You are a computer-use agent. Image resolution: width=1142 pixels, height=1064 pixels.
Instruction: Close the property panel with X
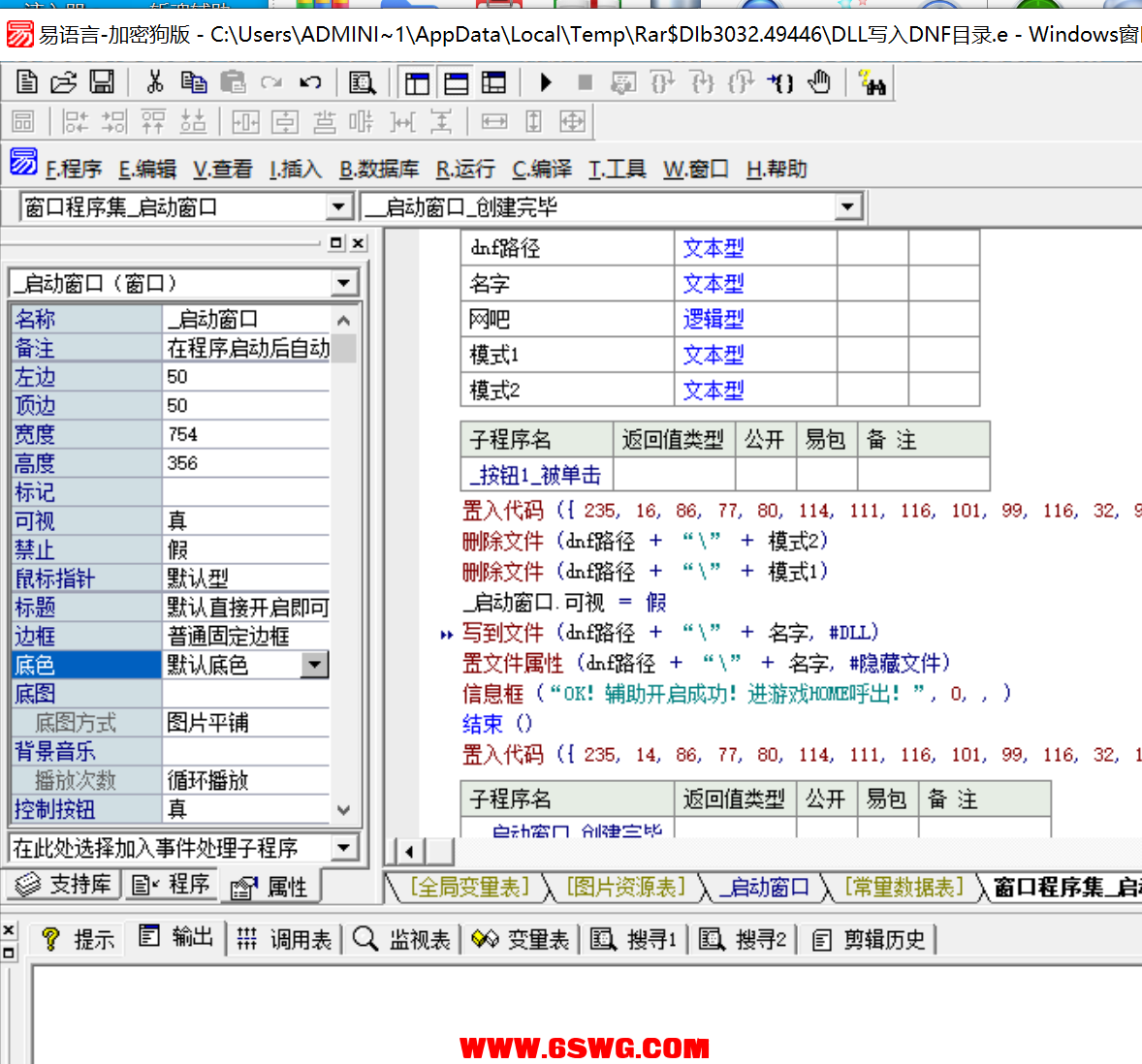[x=358, y=243]
